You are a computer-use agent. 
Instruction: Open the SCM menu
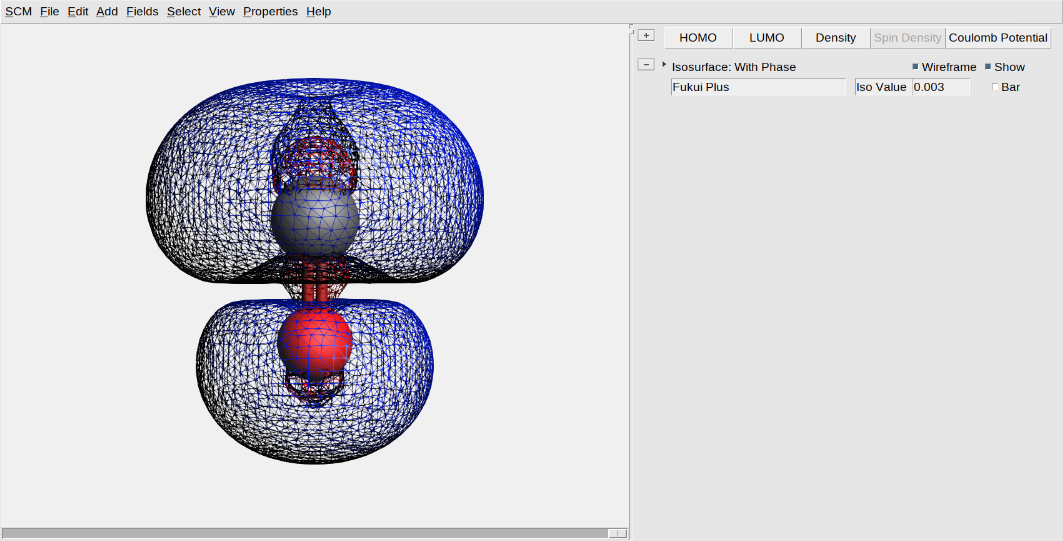(18, 11)
